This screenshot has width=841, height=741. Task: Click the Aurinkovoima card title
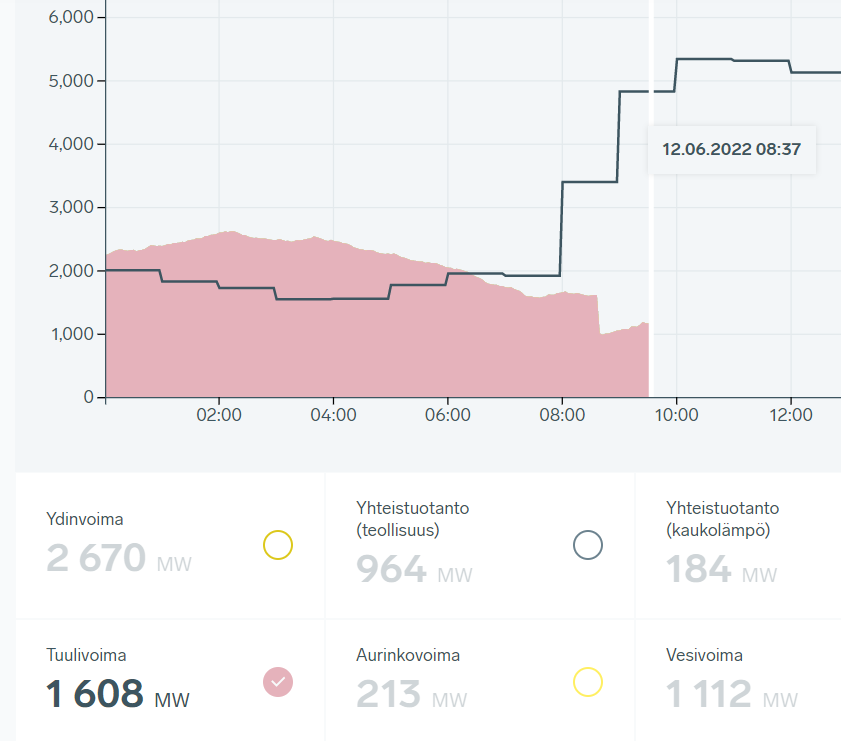pos(408,655)
